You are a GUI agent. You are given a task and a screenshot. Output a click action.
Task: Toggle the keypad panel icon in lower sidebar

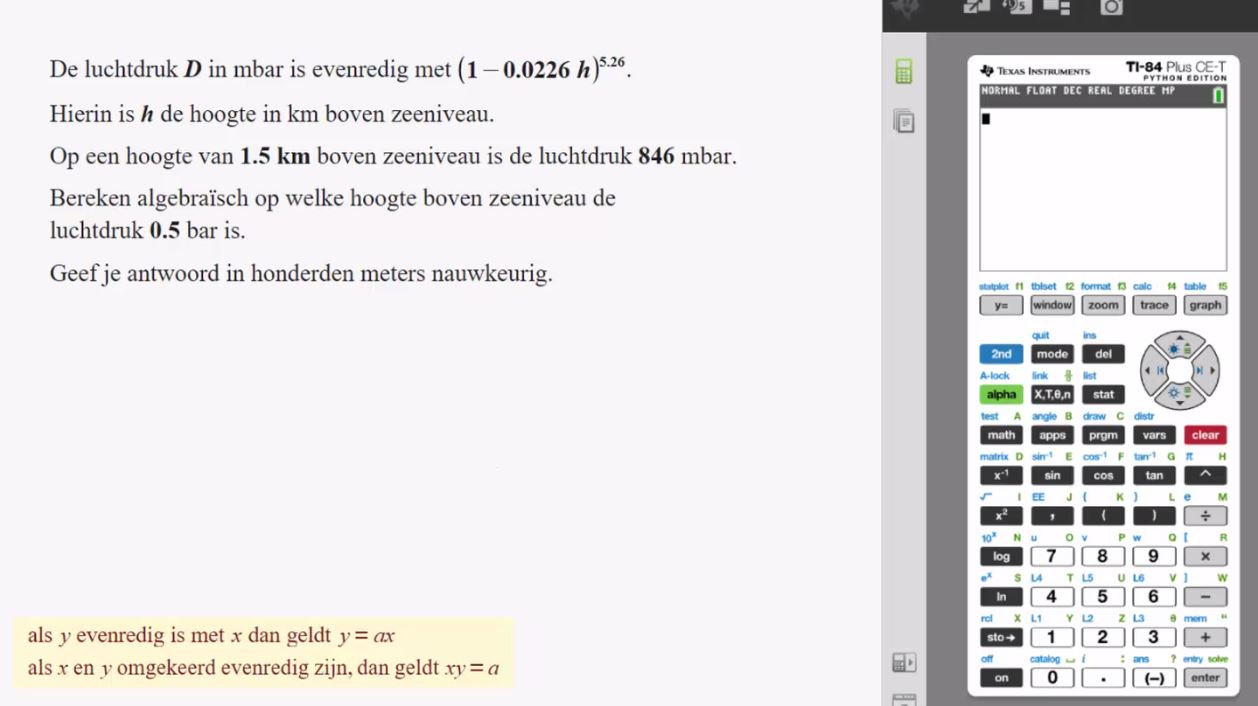[x=904, y=663]
